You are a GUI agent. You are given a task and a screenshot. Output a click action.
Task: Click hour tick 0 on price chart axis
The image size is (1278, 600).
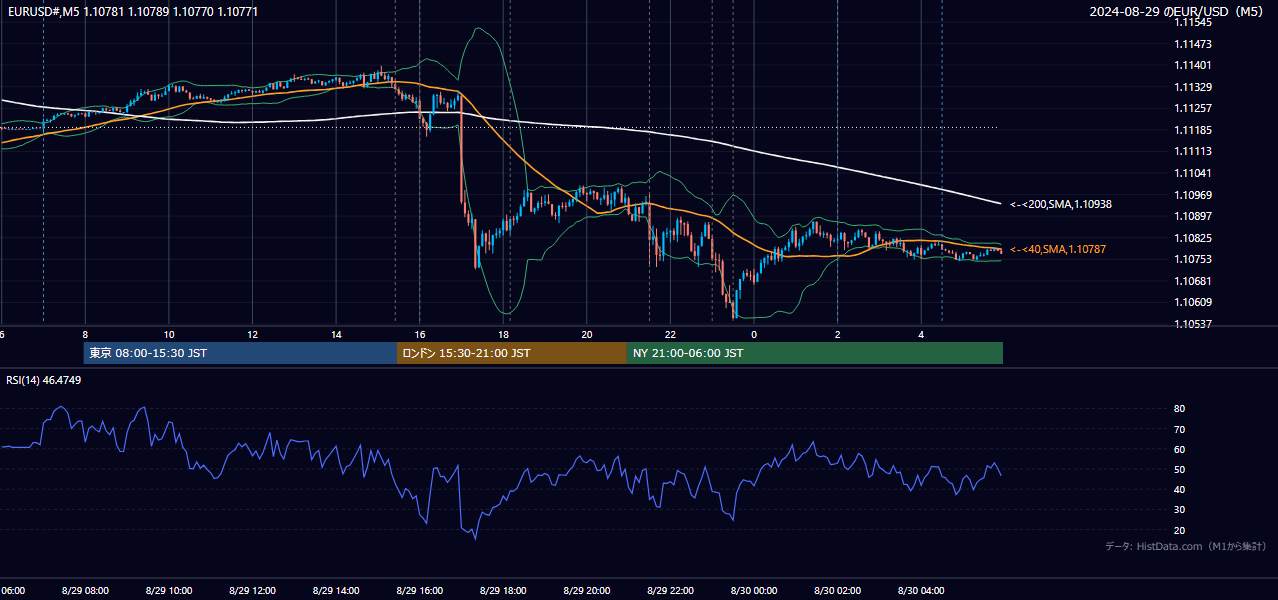[754, 334]
